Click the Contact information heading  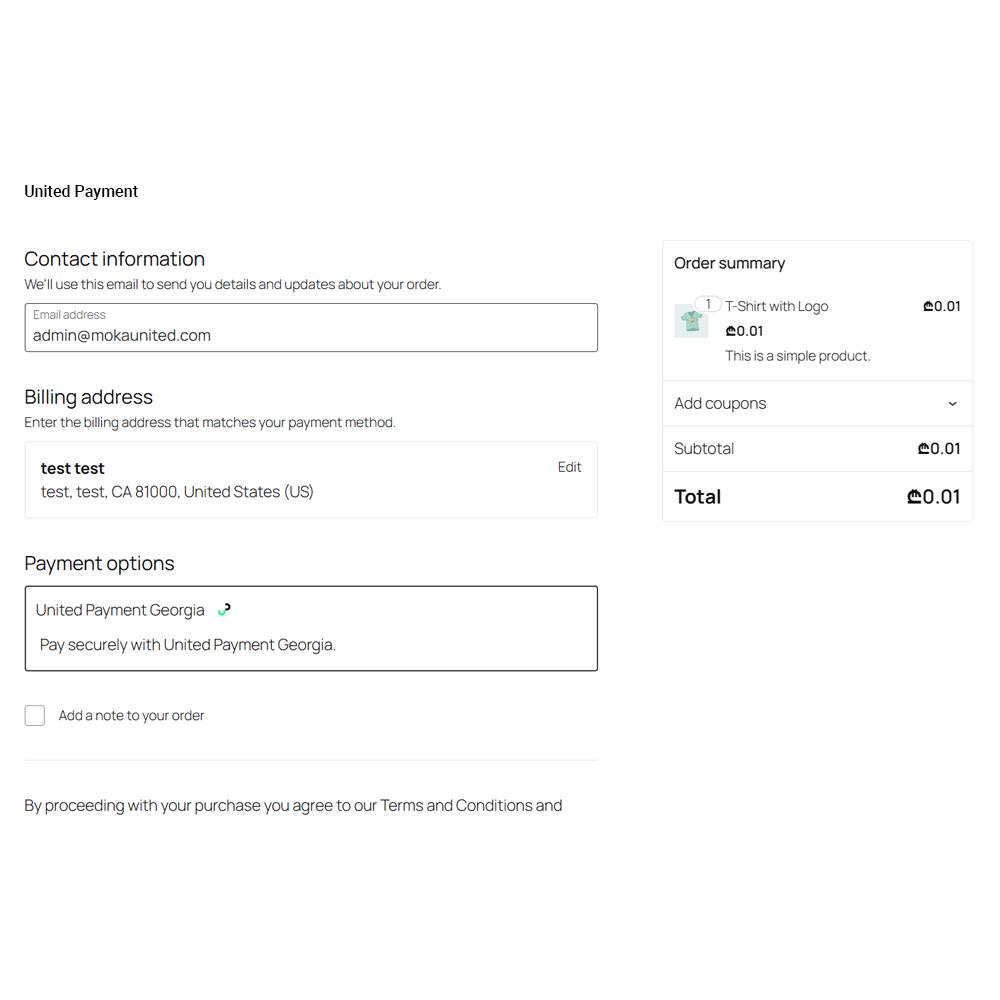114,259
